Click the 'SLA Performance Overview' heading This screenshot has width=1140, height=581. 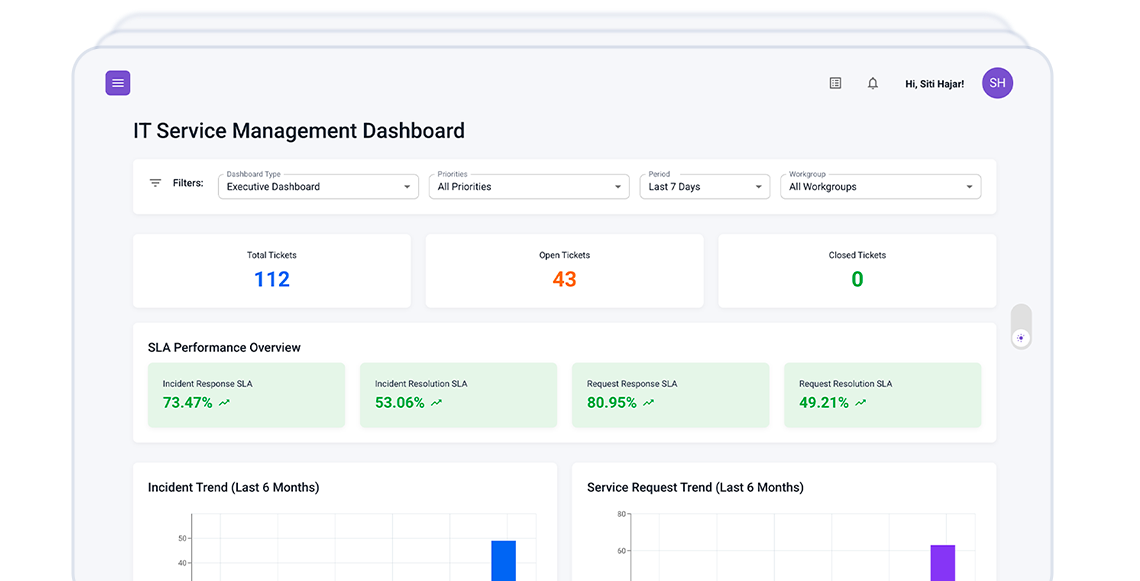coord(224,348)
